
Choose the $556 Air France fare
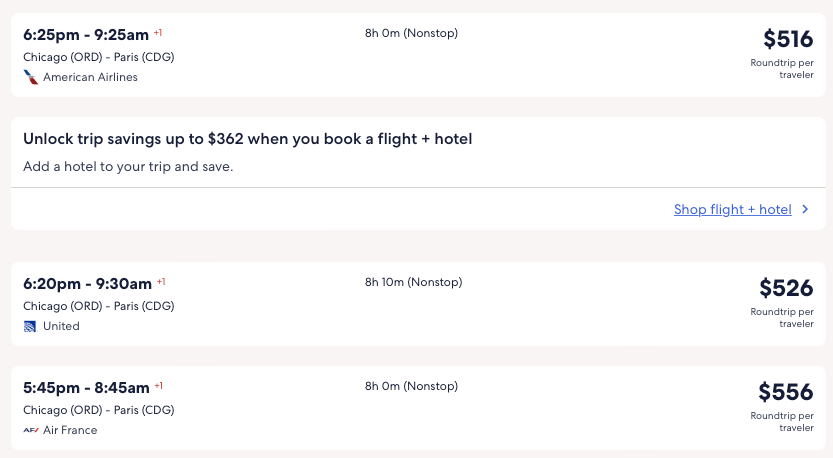click(x=786, y=392)
